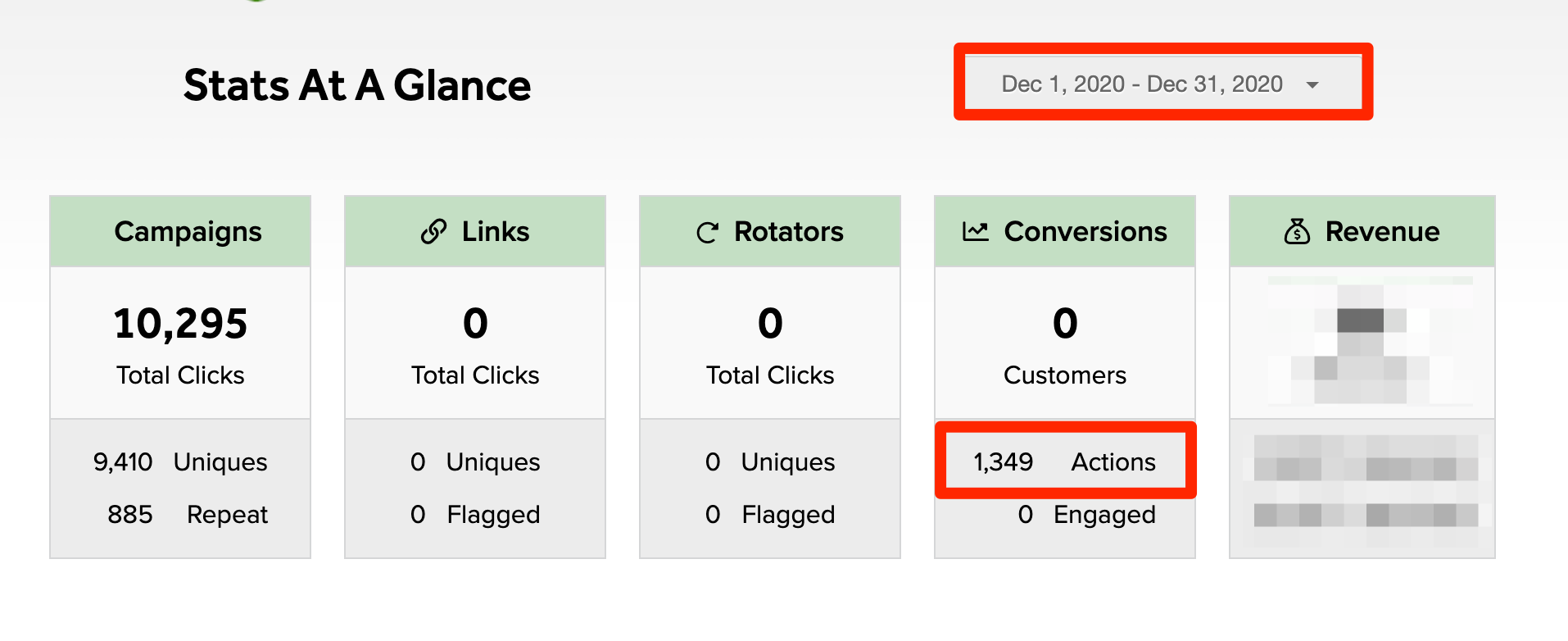
Task: Click the chain link icon beside Links
Action: pyautogui.click(x=433, y=232)
